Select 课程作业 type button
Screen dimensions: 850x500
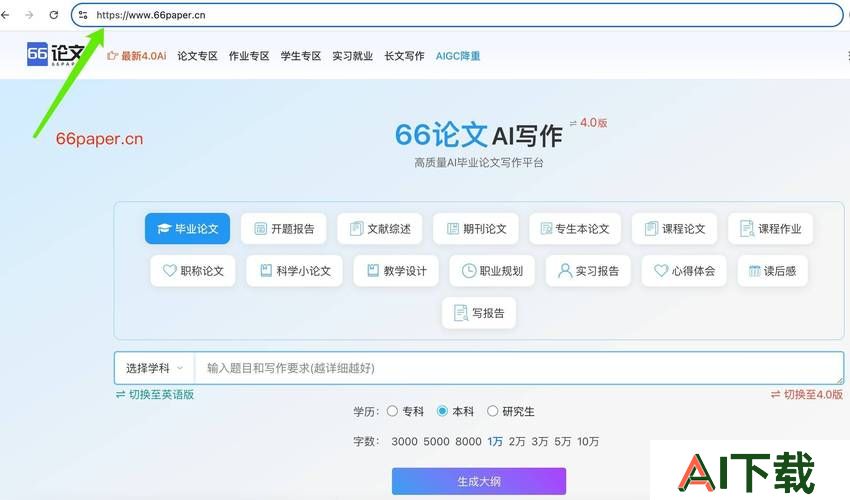tap(771, 229)
